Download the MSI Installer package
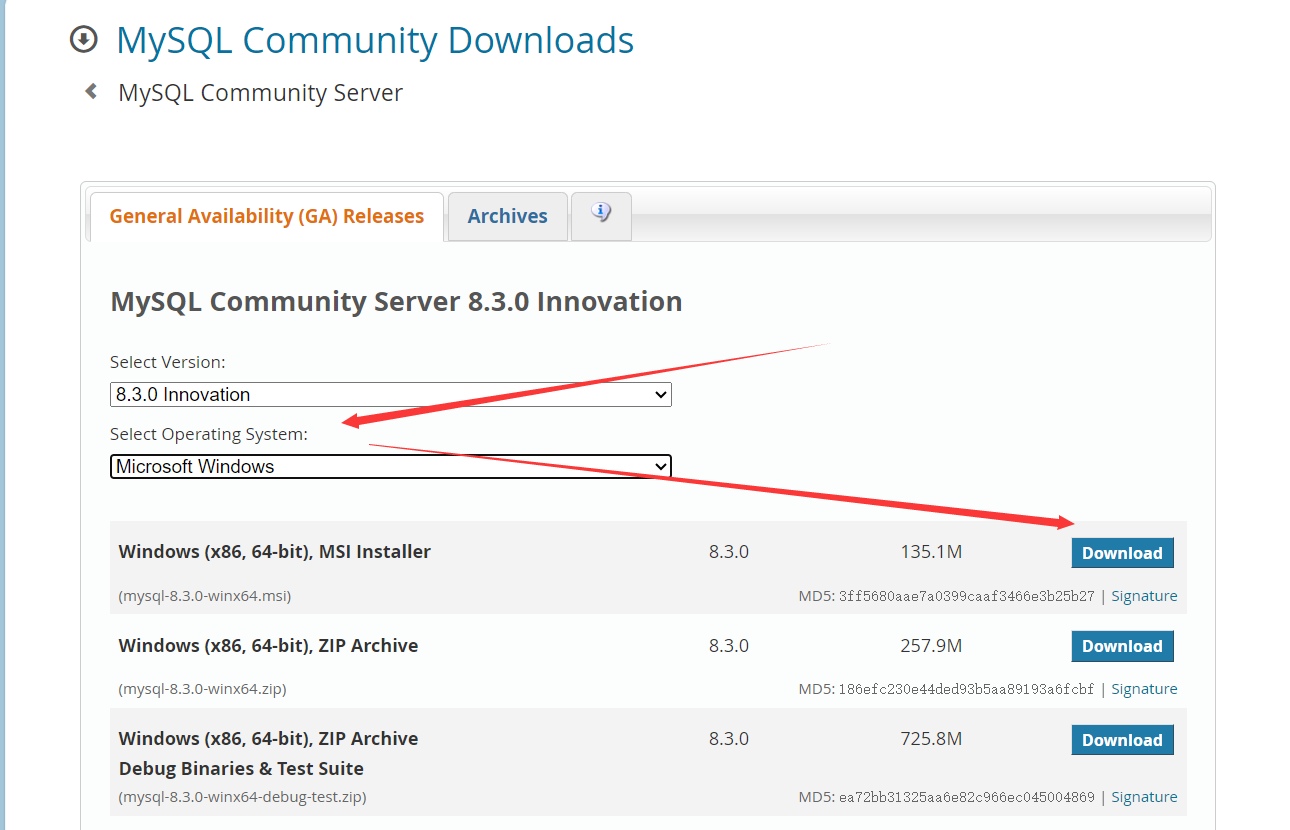 (1122, 553)
